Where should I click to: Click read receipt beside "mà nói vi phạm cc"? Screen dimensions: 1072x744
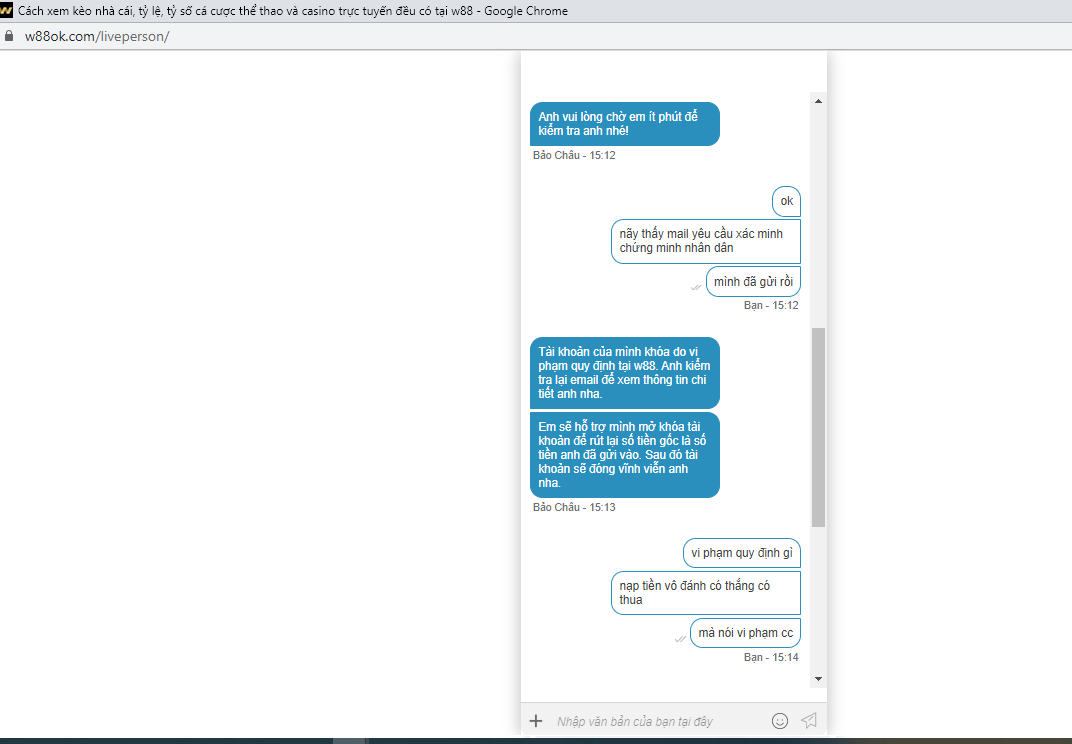[681, 638]
